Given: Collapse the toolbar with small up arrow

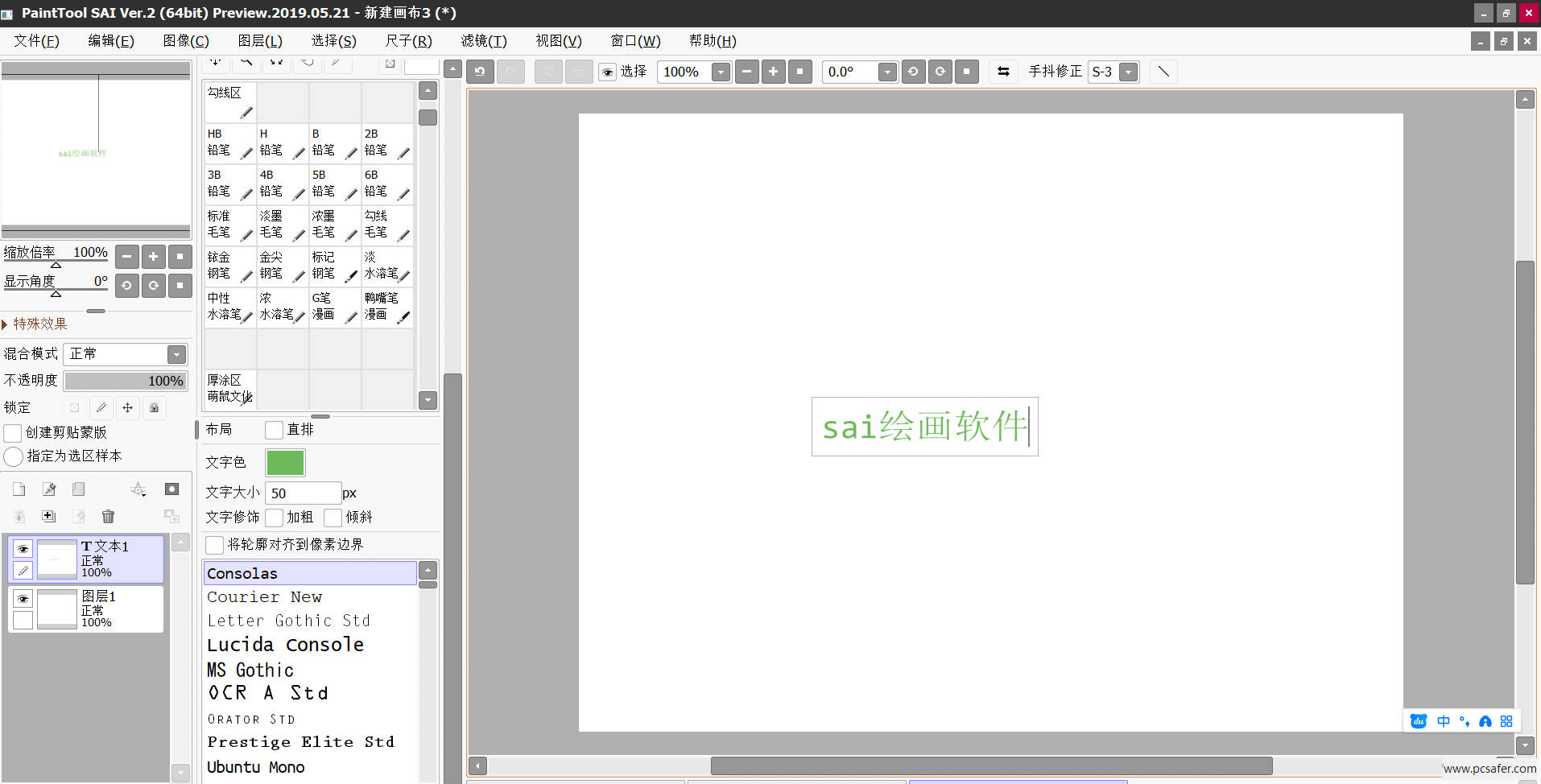Looking at the screenshot, I should (x=452, y=70).
